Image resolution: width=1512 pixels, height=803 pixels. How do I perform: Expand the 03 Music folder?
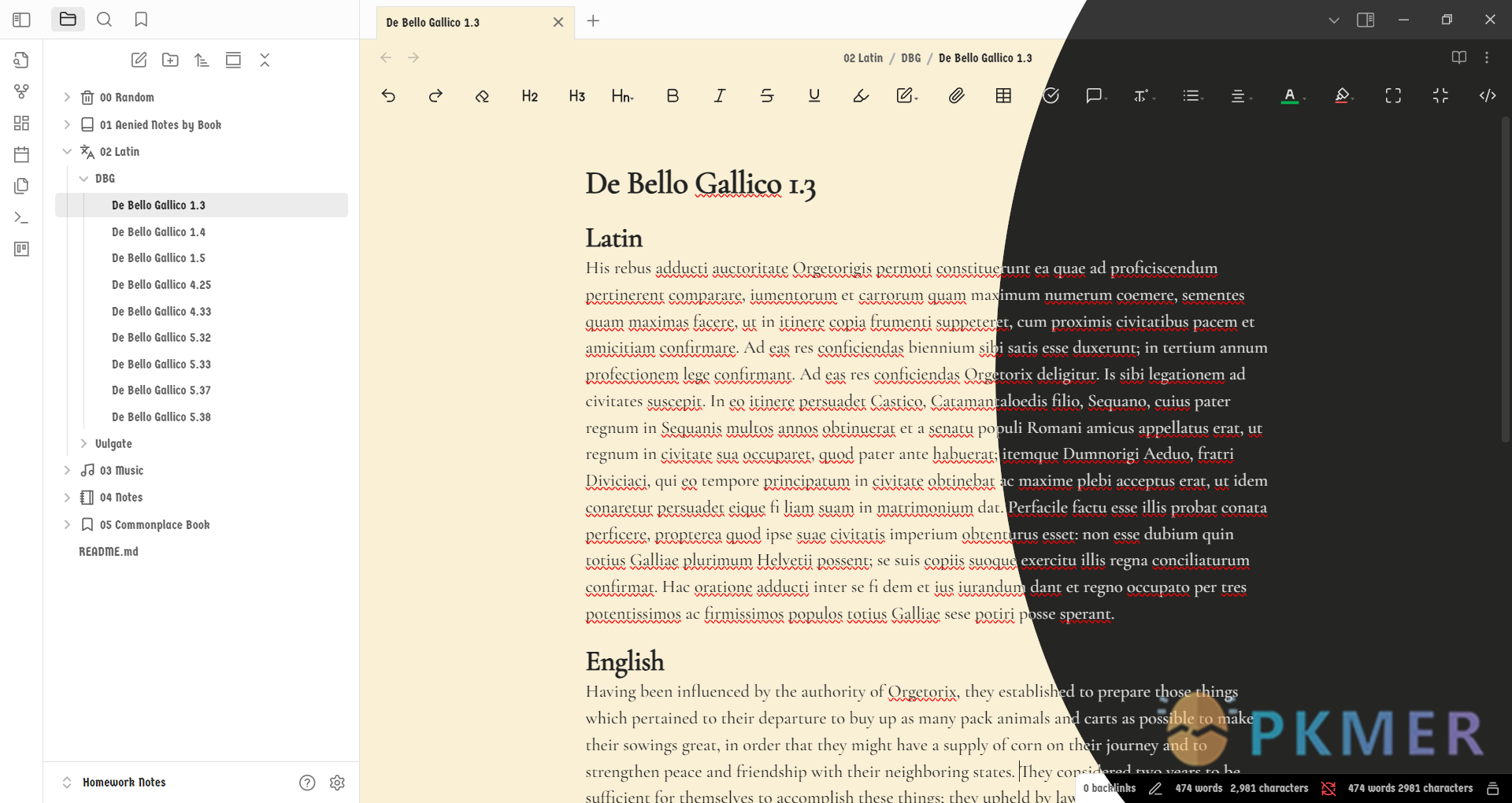[67, 470]
